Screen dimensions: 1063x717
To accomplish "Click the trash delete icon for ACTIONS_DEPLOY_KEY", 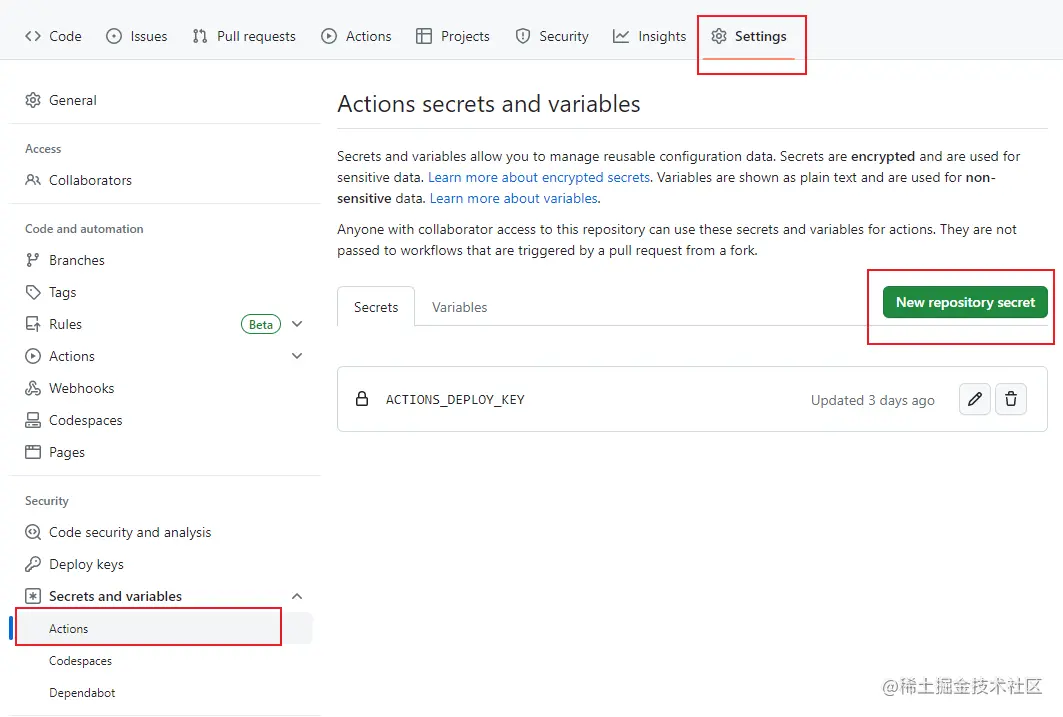I will [x=1011, y=400].
